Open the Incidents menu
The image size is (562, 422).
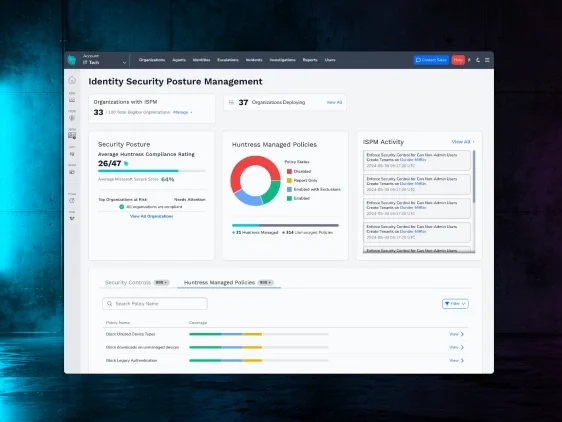click(254, 60)
